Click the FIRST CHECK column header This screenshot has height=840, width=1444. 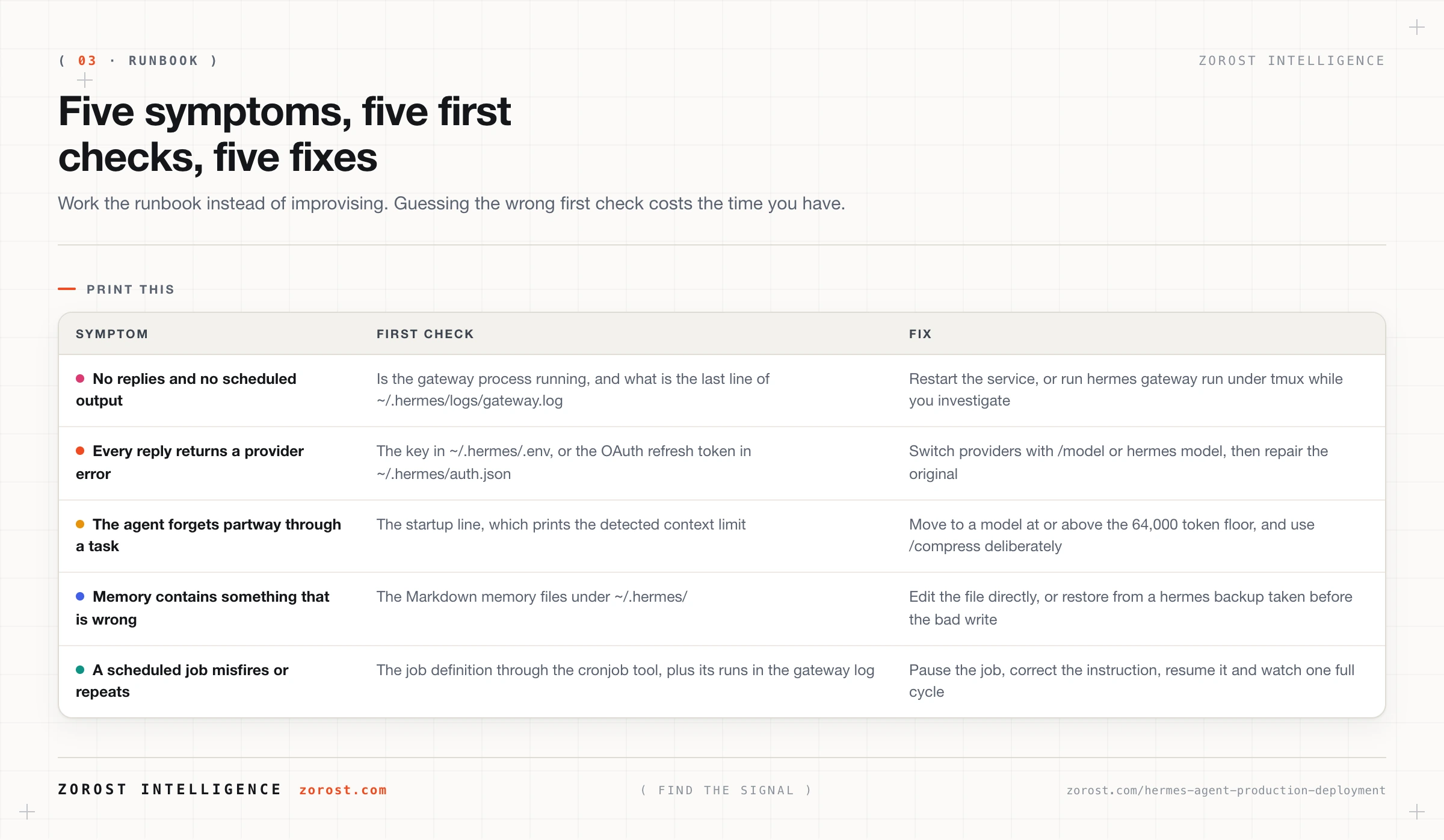click(x=425, y=334)
